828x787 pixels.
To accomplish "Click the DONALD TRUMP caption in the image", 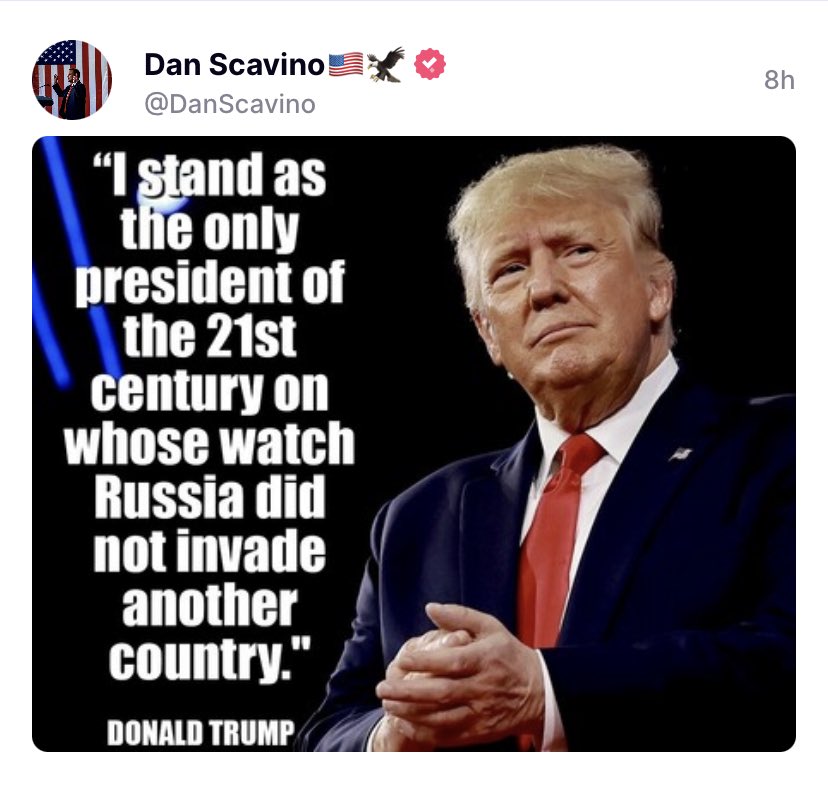I will click(x=200, y=733).
